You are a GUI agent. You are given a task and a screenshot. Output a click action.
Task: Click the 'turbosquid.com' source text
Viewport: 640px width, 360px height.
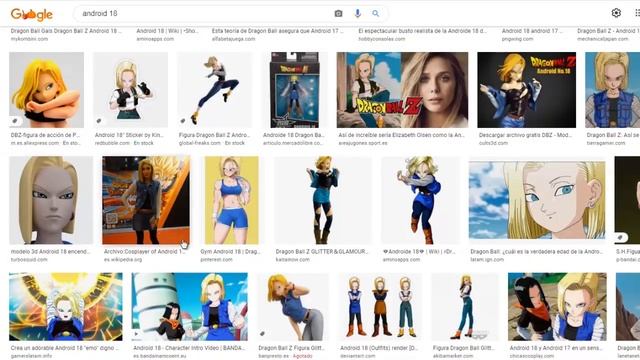pos(29,260)
